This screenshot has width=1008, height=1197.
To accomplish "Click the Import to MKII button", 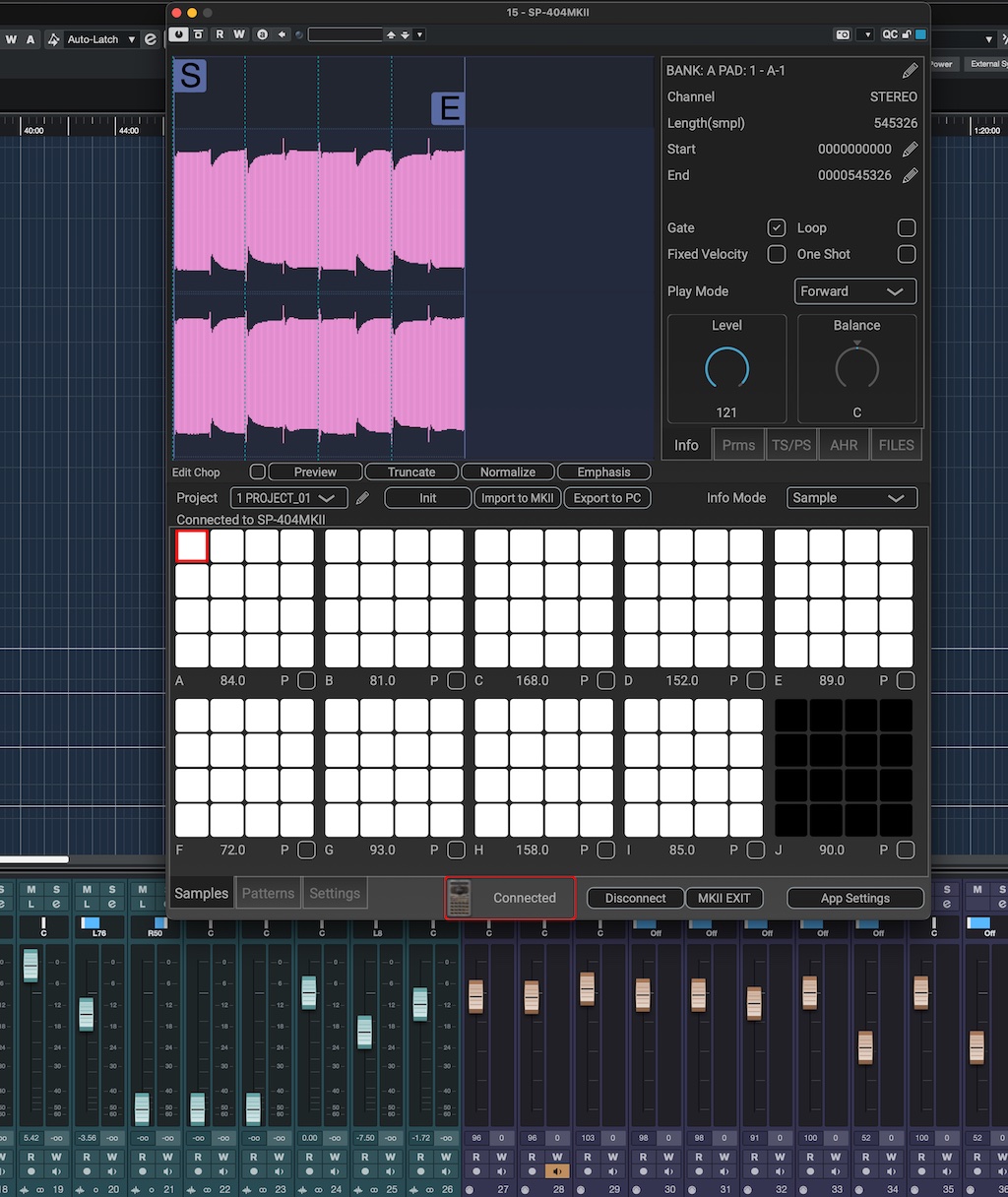I will 517,498.
